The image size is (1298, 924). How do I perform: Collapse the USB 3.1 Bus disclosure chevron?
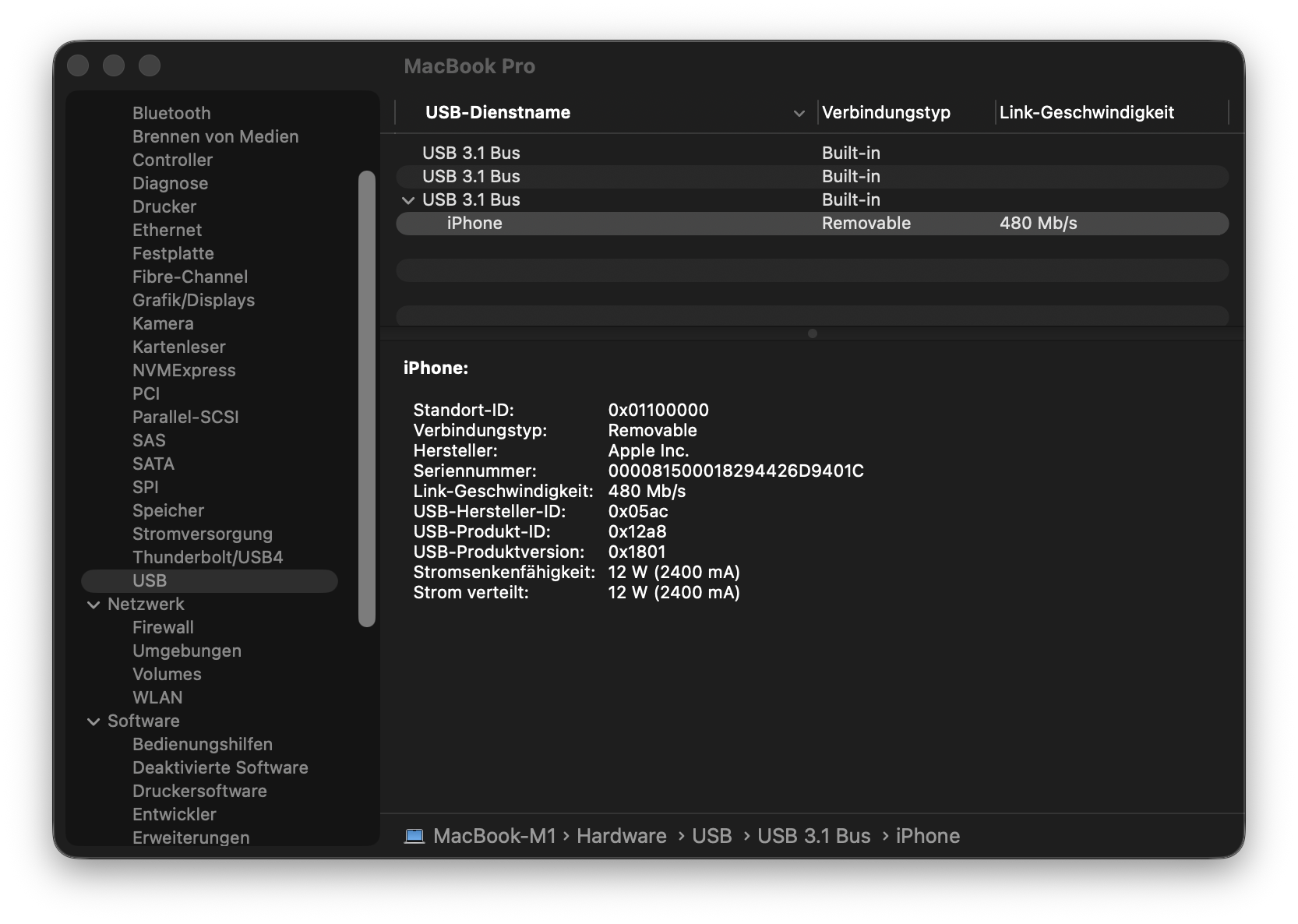coord(407,200)
